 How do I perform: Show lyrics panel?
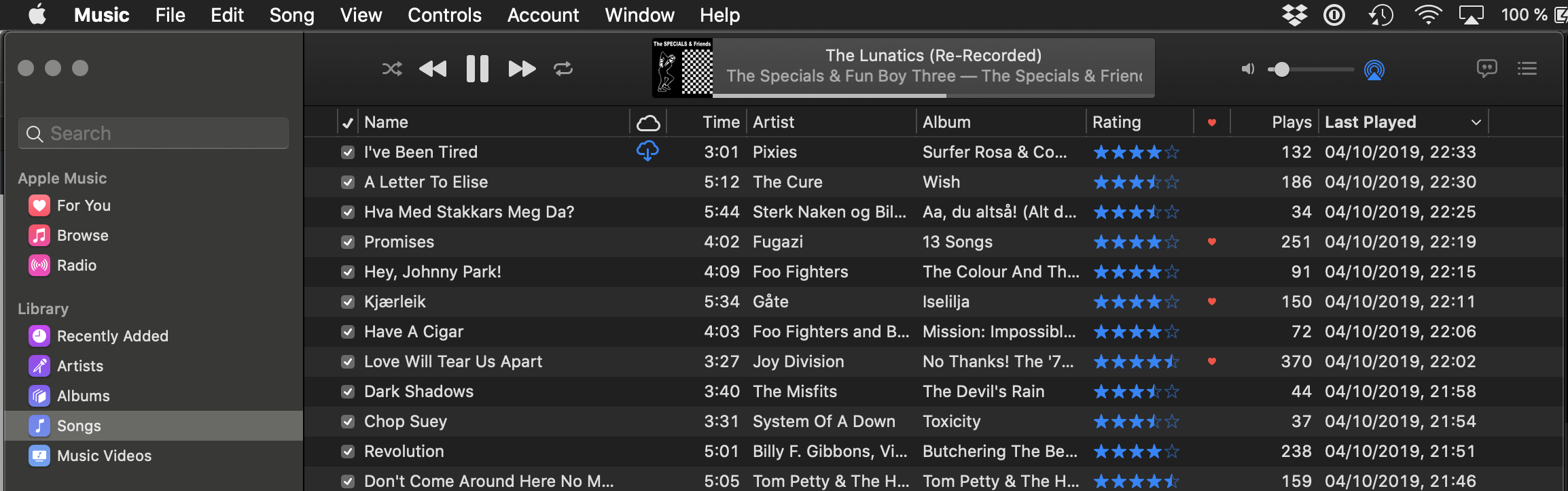click(x=1486, y=69)
